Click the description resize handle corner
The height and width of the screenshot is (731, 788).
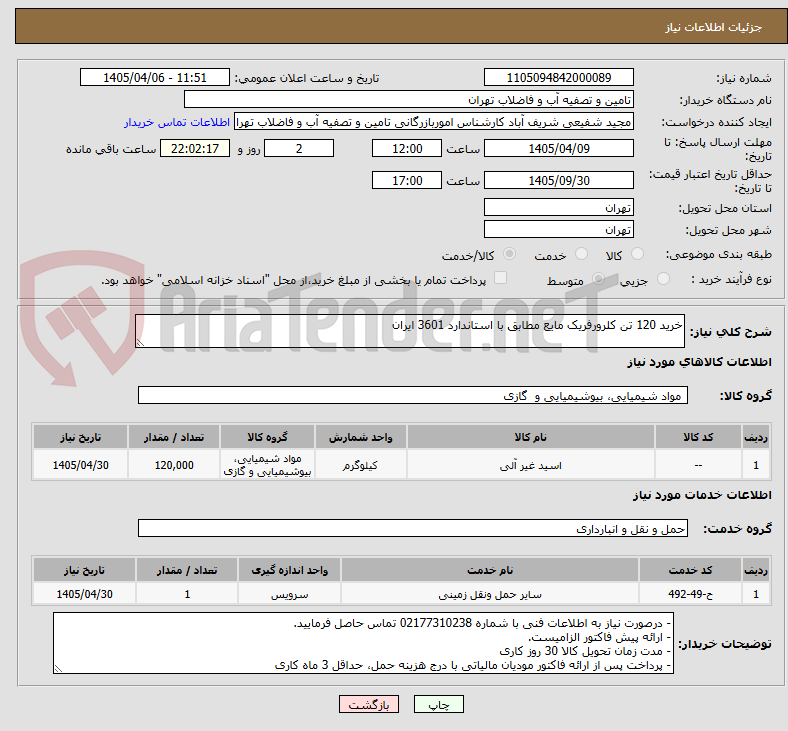(x=140, y=342)
